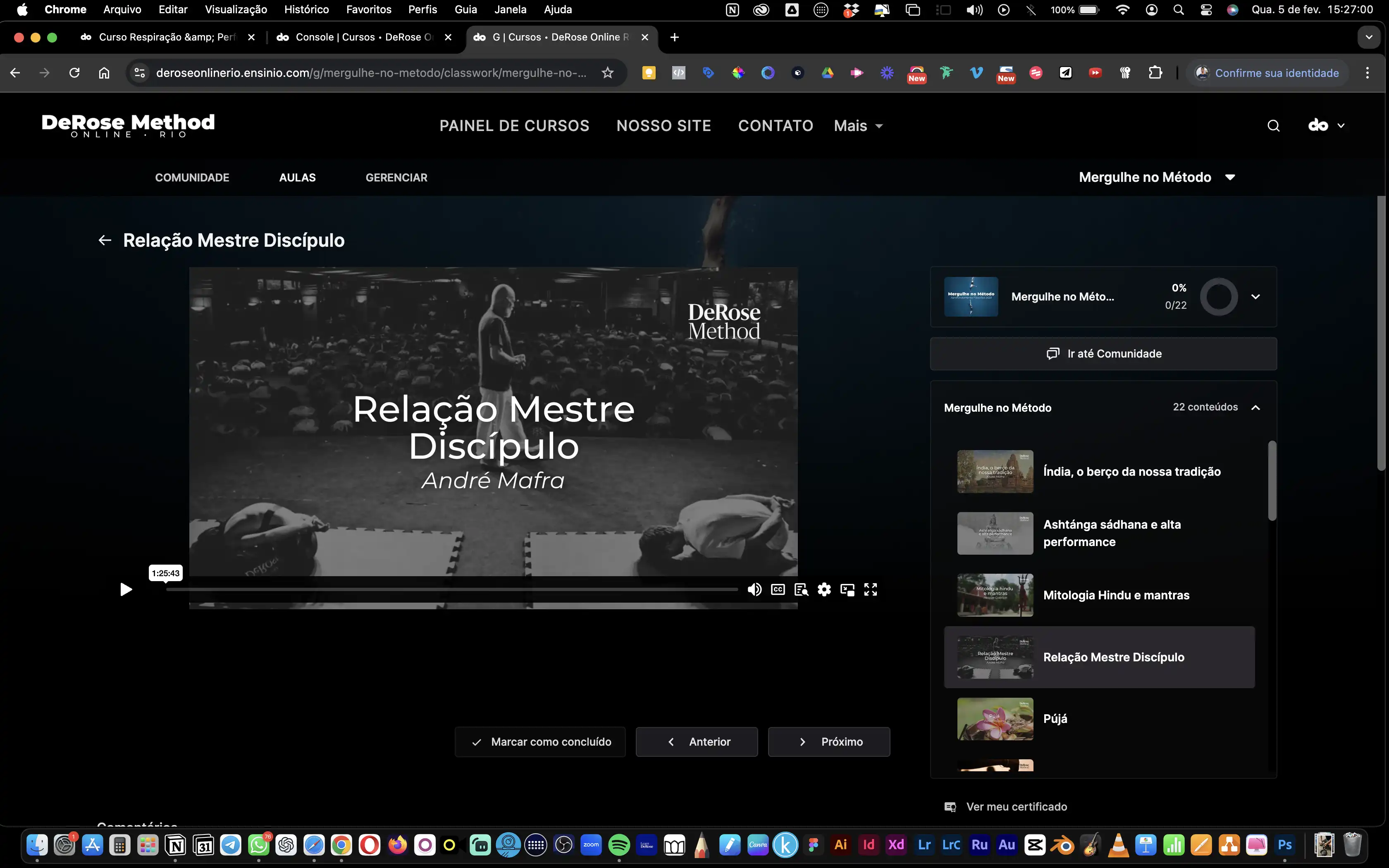The height and width of the screenshot is (868, 1389).
Task: Click the video progress bar
Action: [452, 589]
